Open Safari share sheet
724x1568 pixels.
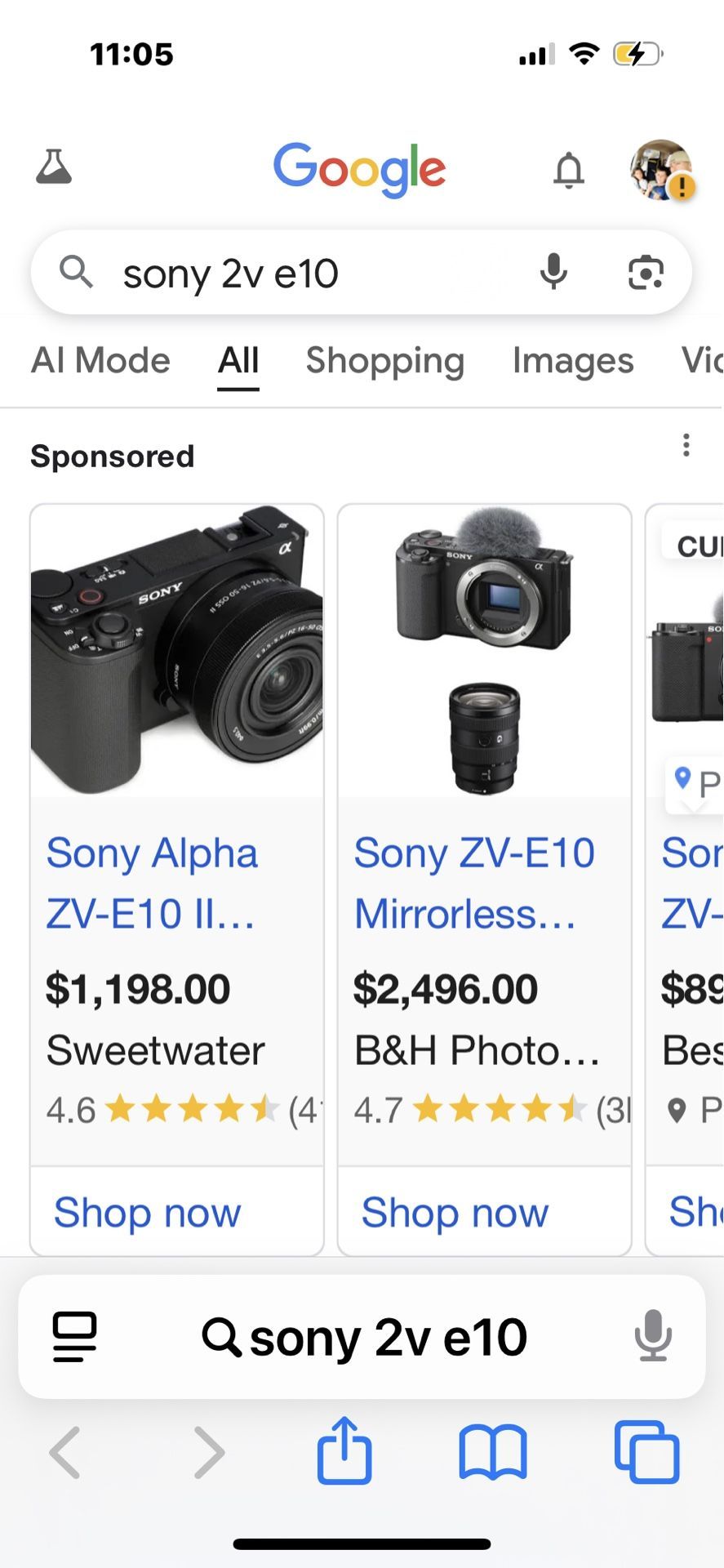pos(344,1450)
